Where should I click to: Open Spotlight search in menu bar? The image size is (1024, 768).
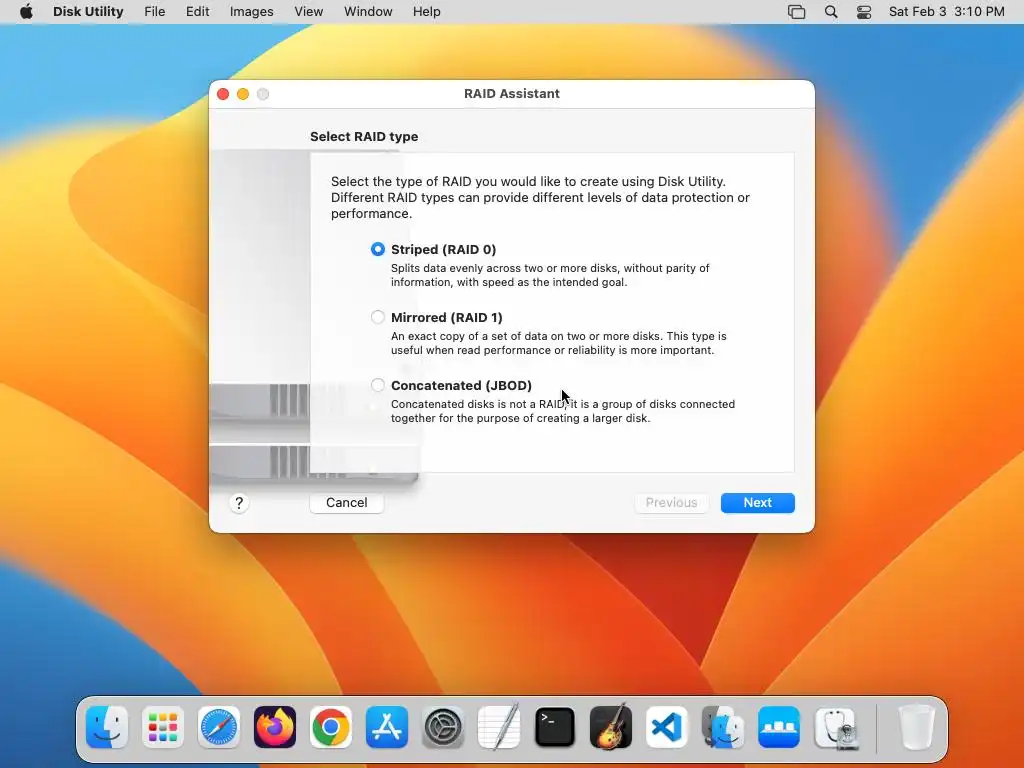(x=831, y=12)
